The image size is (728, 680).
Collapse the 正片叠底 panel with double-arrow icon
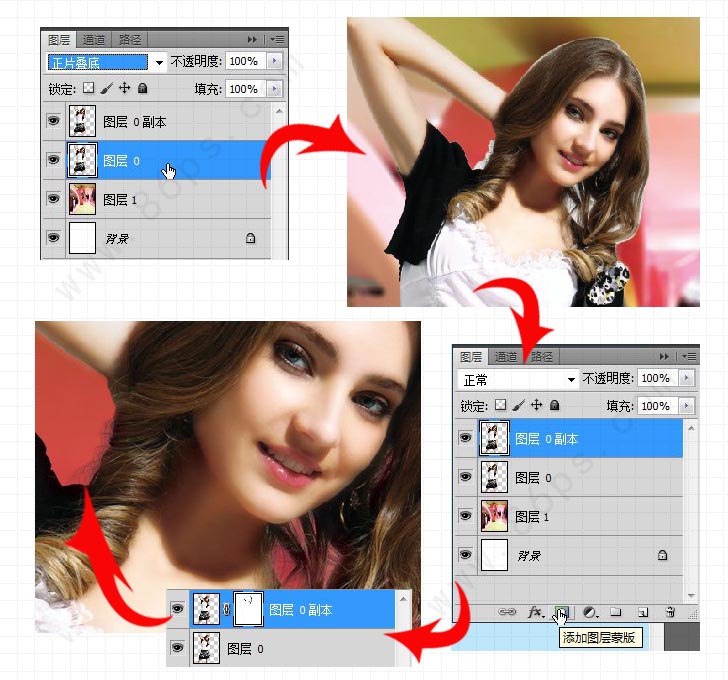[252, 39]
